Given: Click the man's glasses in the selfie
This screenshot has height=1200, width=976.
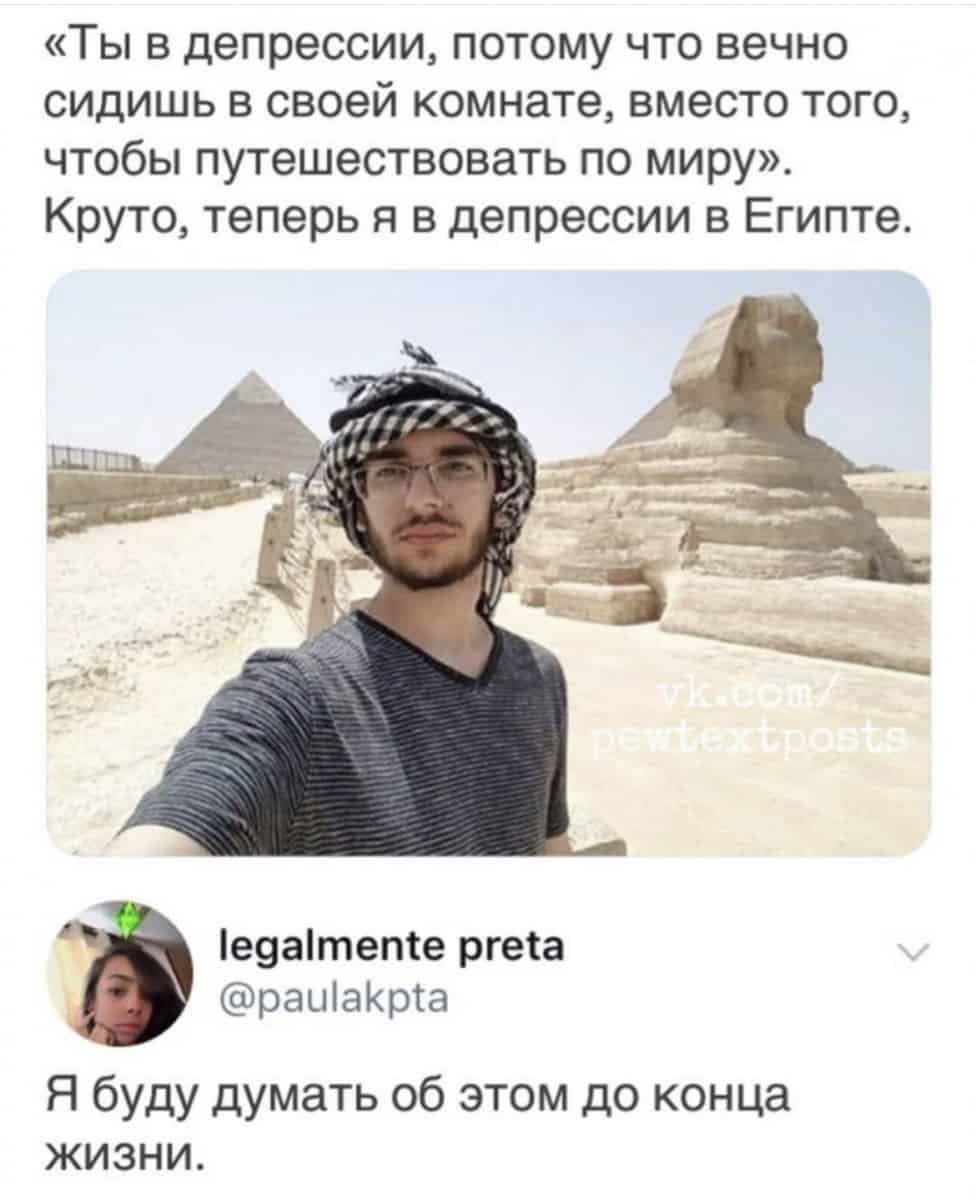Looking at the screenshot, I should (x=426, y=475).
